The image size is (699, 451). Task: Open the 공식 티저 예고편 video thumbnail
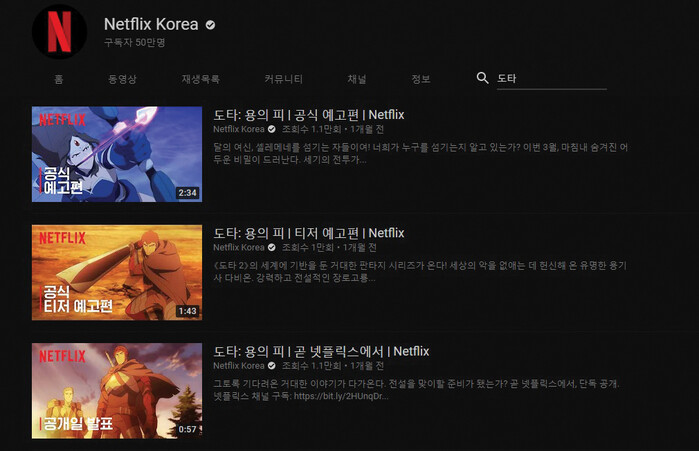117,272
